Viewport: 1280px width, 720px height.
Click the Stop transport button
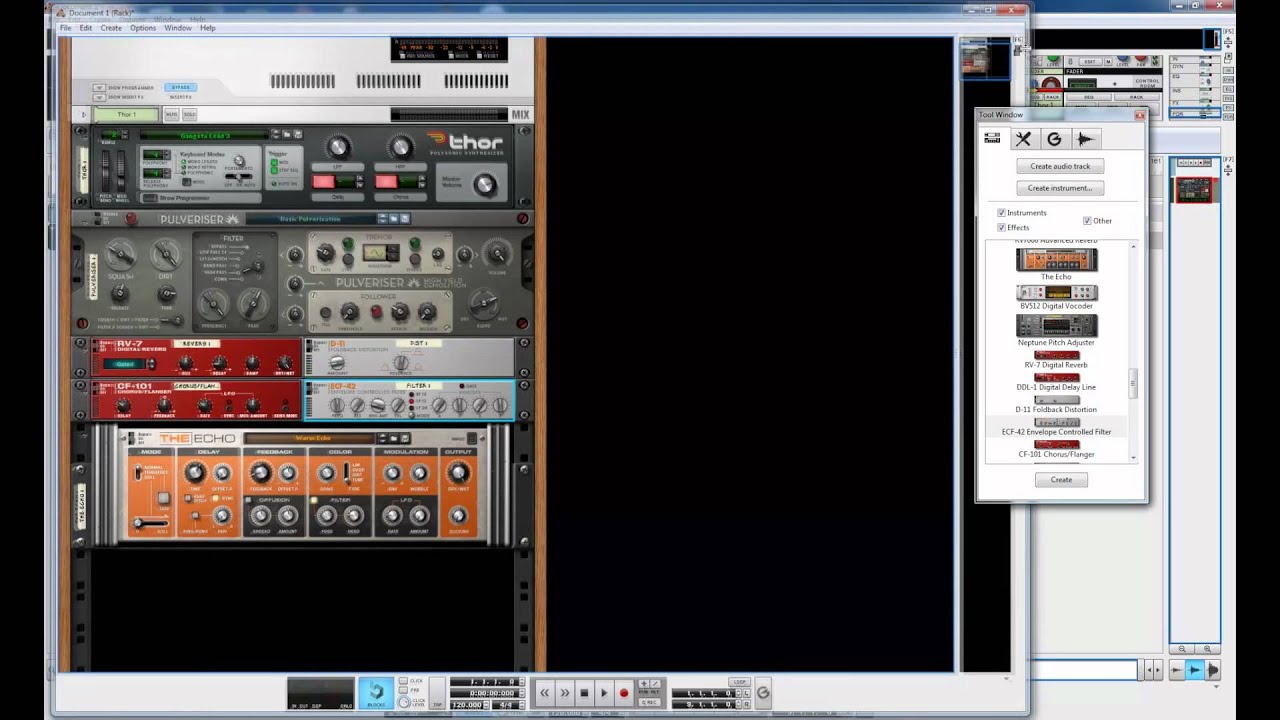[x=584, y=692]
